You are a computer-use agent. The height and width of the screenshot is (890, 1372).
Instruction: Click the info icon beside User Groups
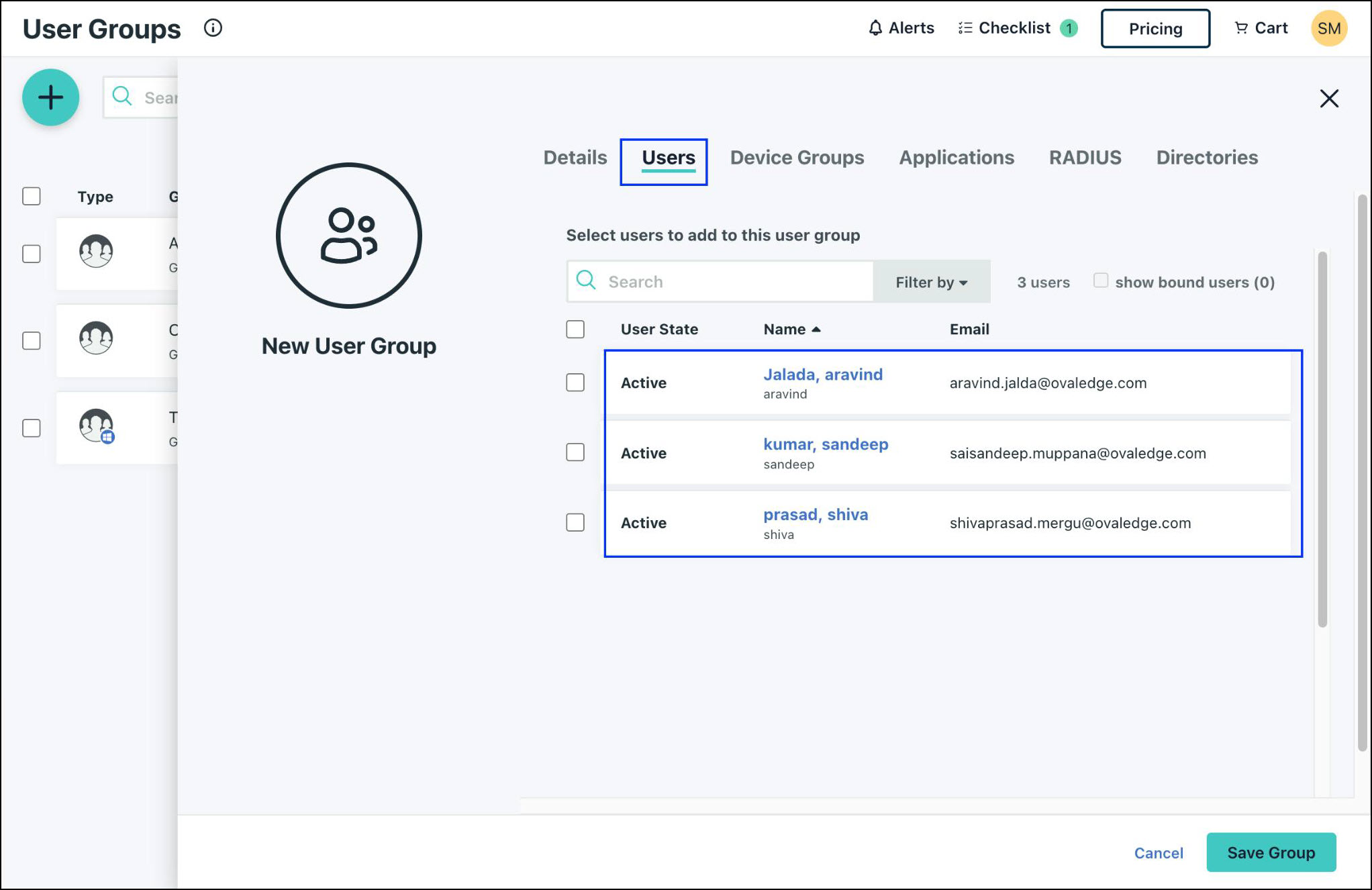(213, 28)
